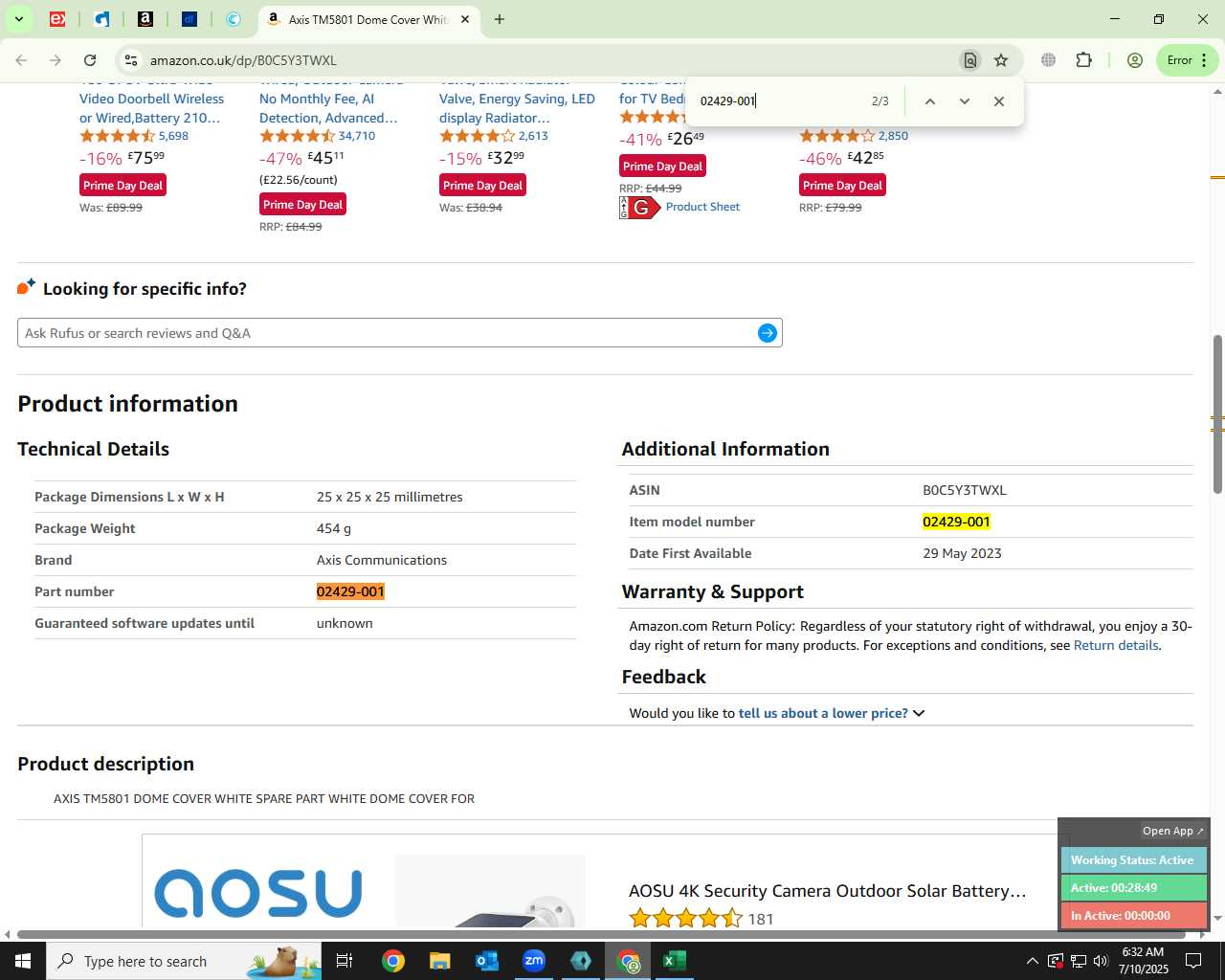Screen dimensions: 1225x980
Task: Click the Ask Rufus search field
Action: pos(387,333)
